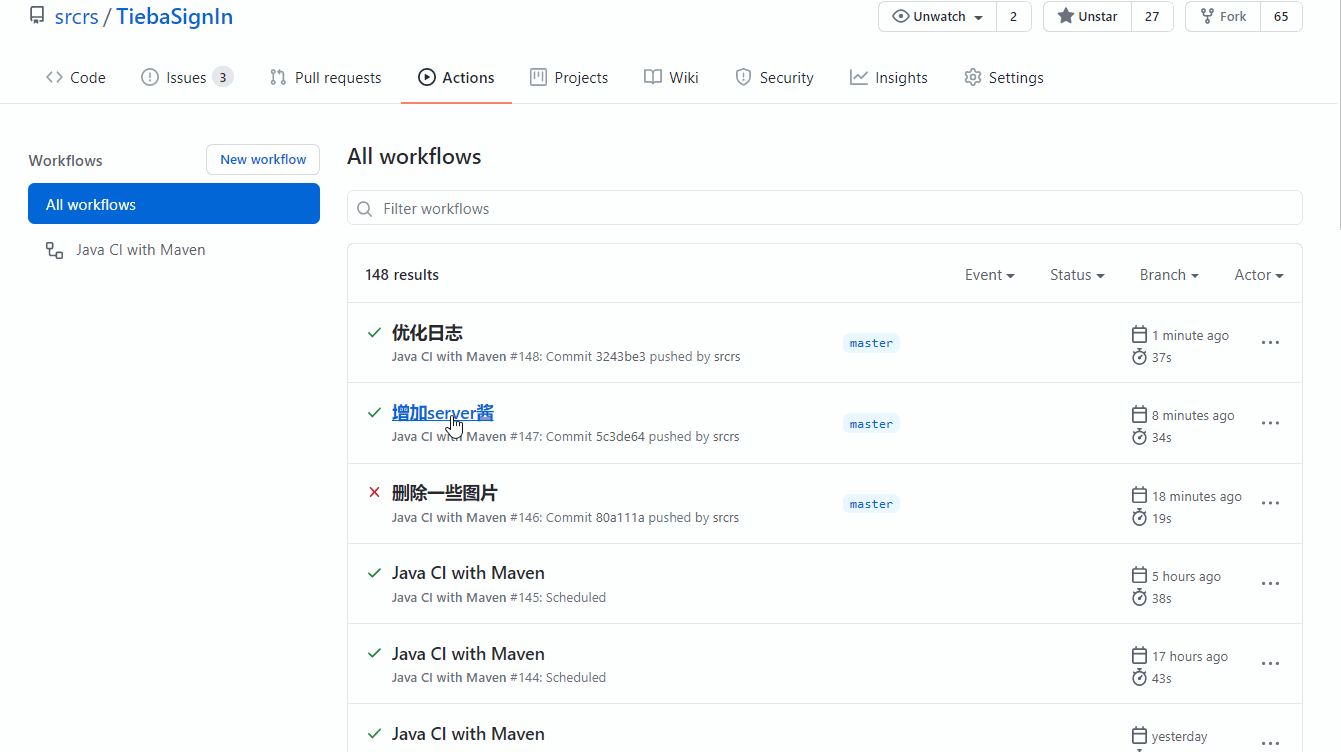
Task: Select the Actions tab
Action: [456, 77]
